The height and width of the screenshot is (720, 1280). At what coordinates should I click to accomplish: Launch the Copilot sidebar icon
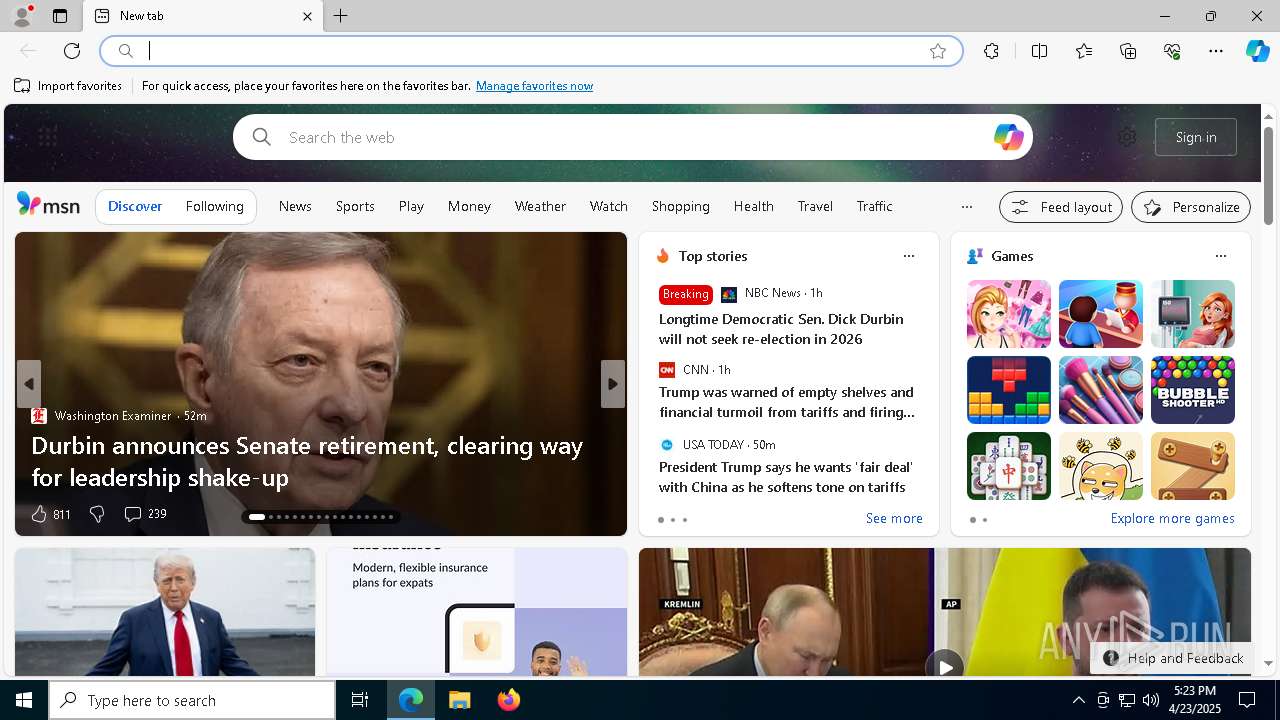1257,51
